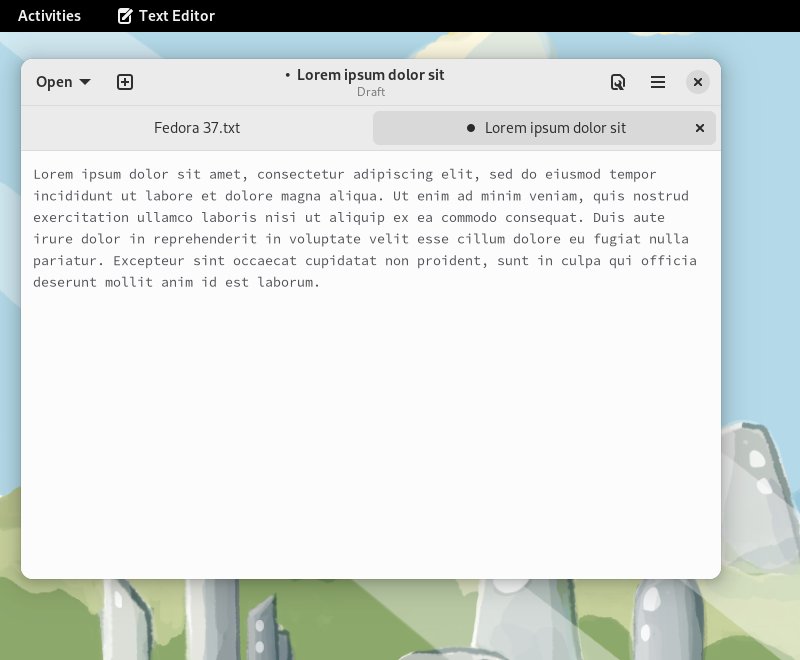Open the Activities overview

point(49,16)
